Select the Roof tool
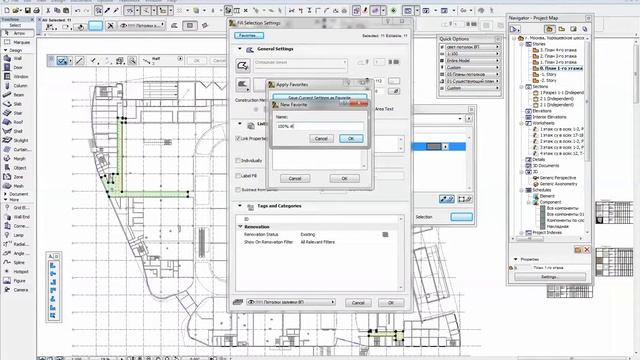 (17, 122)
